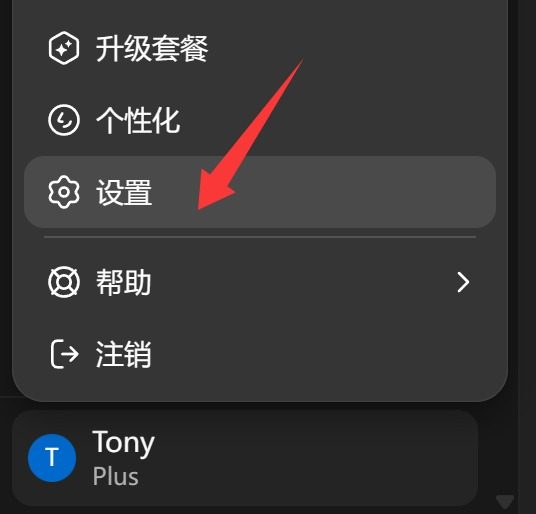
Task: Click the small down triangle at bottom right
Action: pyautogui.click(x=505, y=502)
